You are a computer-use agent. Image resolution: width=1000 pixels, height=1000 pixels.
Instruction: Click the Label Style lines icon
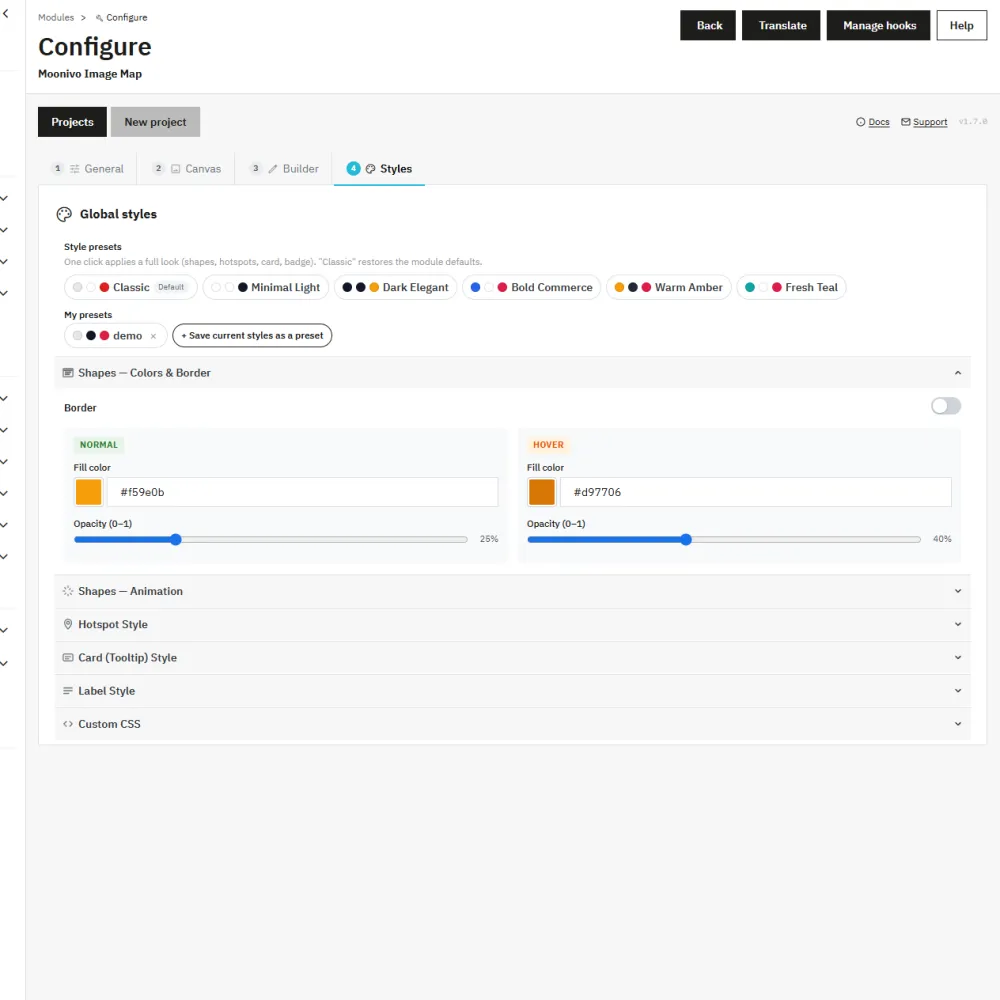point(68,691)
